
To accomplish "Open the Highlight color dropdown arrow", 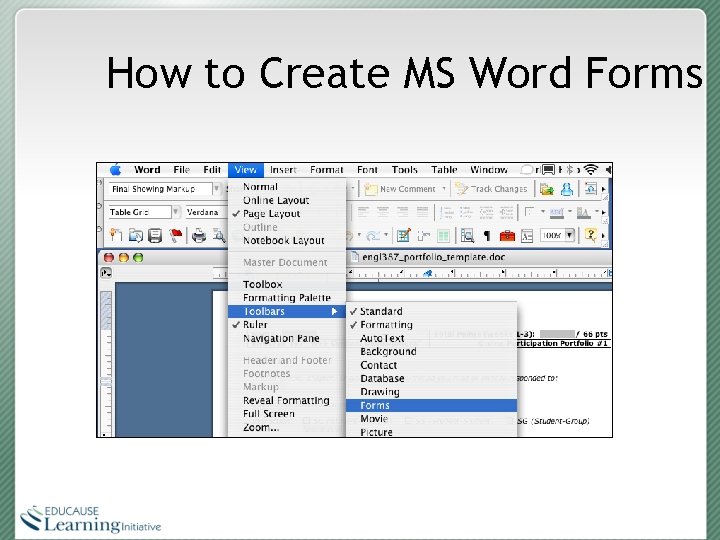I will (x=569, y=212).
